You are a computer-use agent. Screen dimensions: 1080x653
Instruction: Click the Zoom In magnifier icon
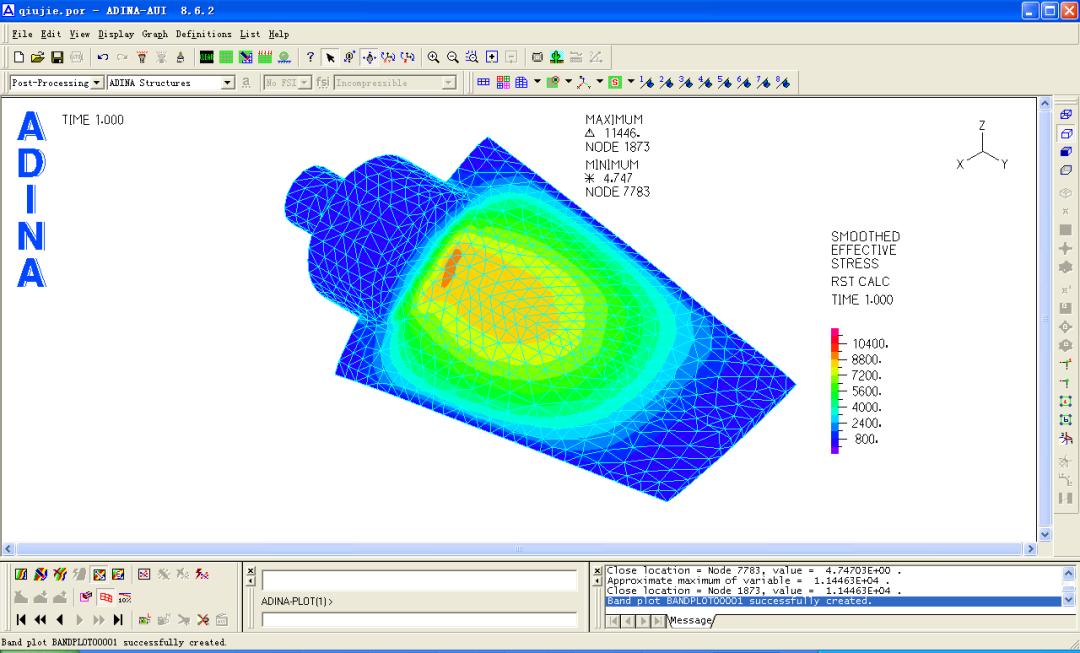(434, 58)
